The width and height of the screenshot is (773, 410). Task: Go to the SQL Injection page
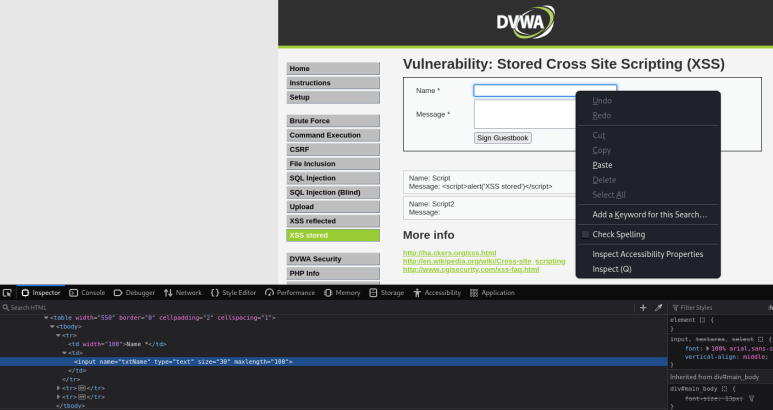click(x=333, y=178)
